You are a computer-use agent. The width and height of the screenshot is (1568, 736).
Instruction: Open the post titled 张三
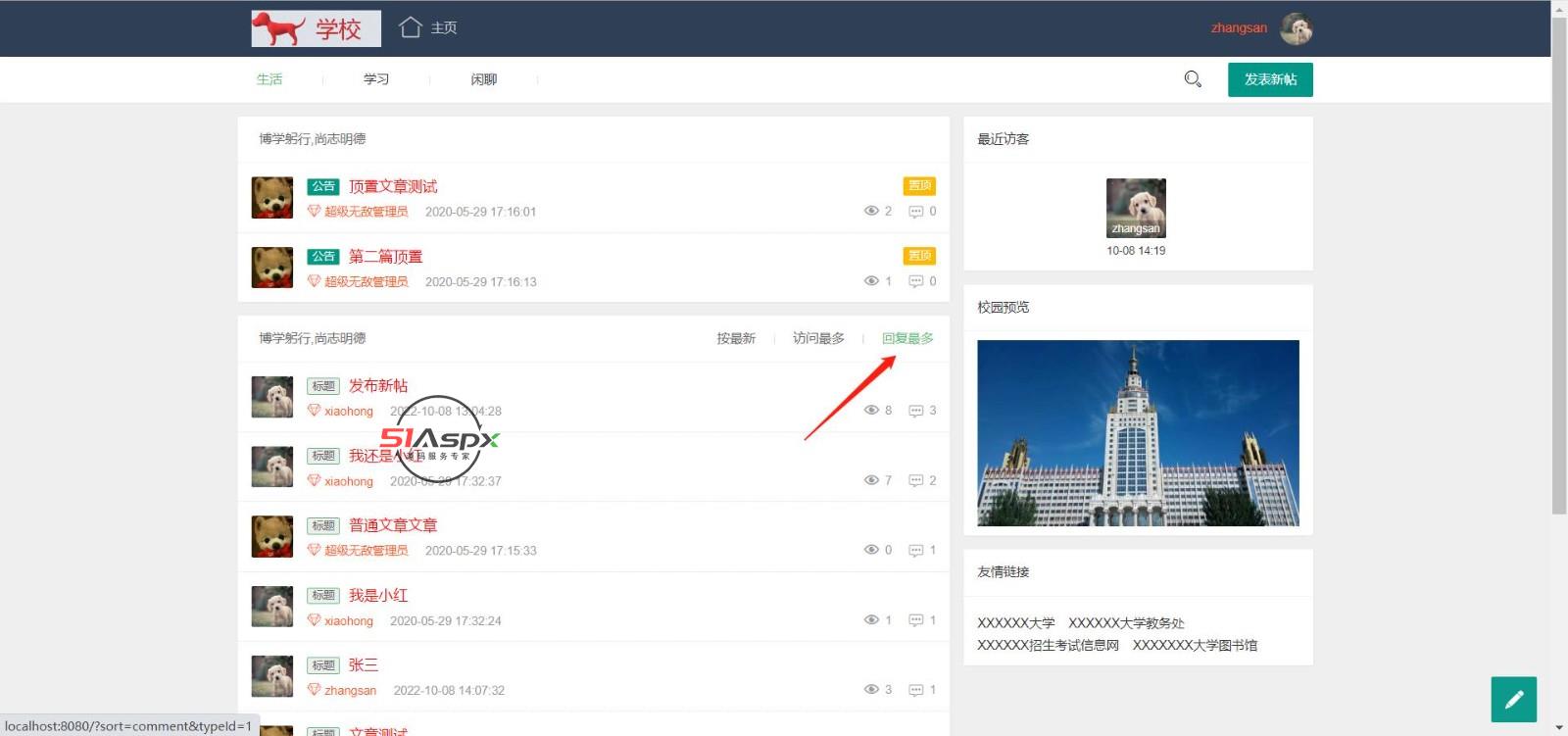[x=364, y=664]
